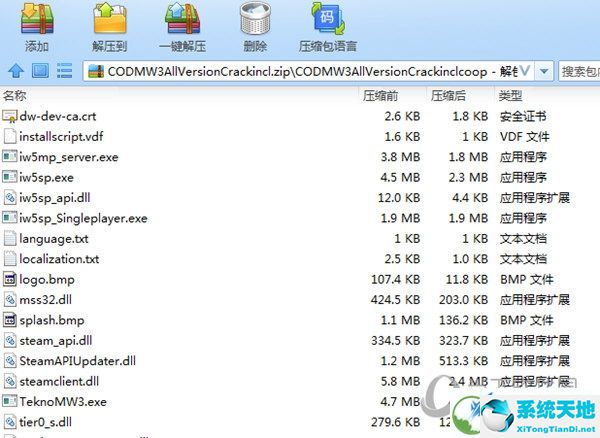The width and height of the screenshot is (600, 438).
Task: Select the iw5mp_server.exe application icon
Action: (10, 156)
